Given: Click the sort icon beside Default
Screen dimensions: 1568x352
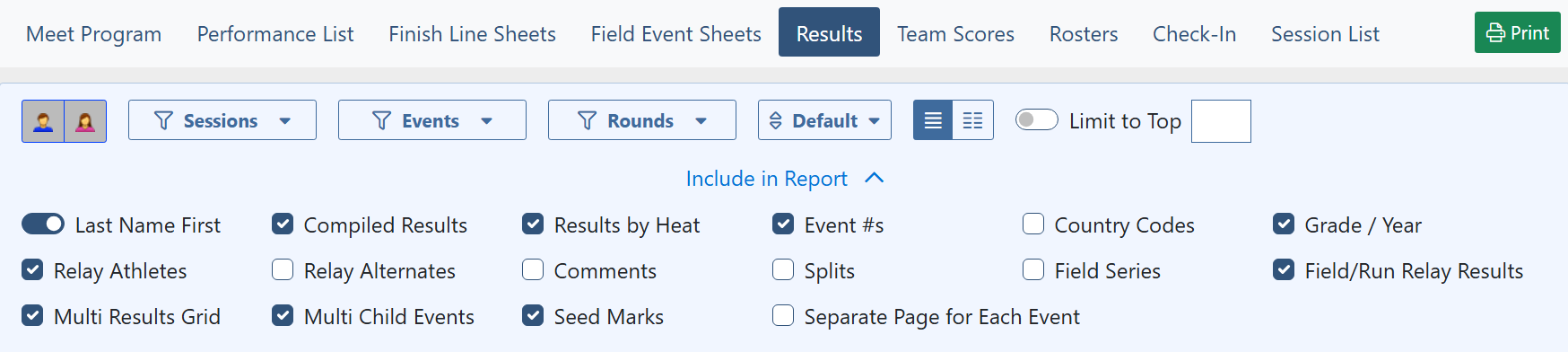Looking at the screenshot, I should [x=776, y=120].
